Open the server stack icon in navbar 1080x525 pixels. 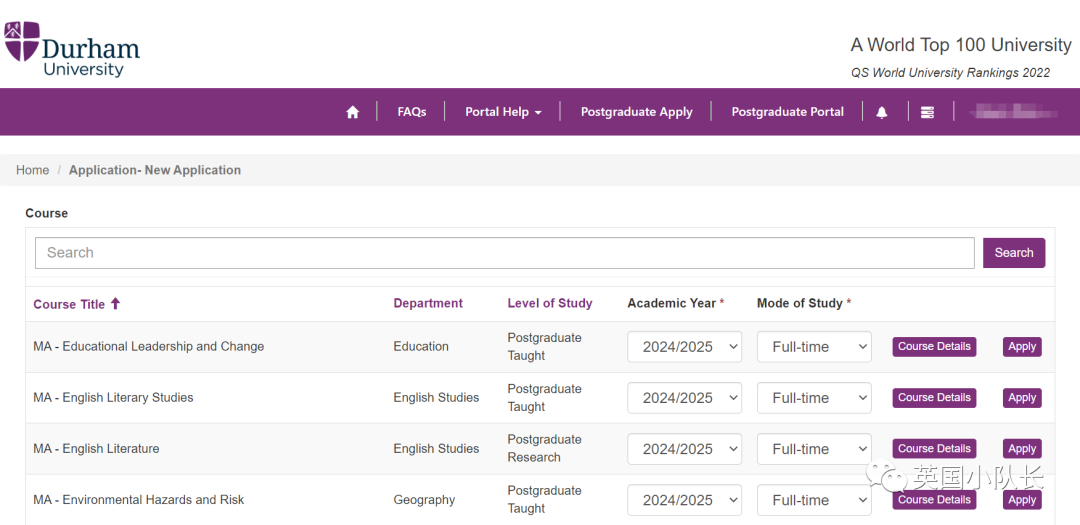pos(928,112)
